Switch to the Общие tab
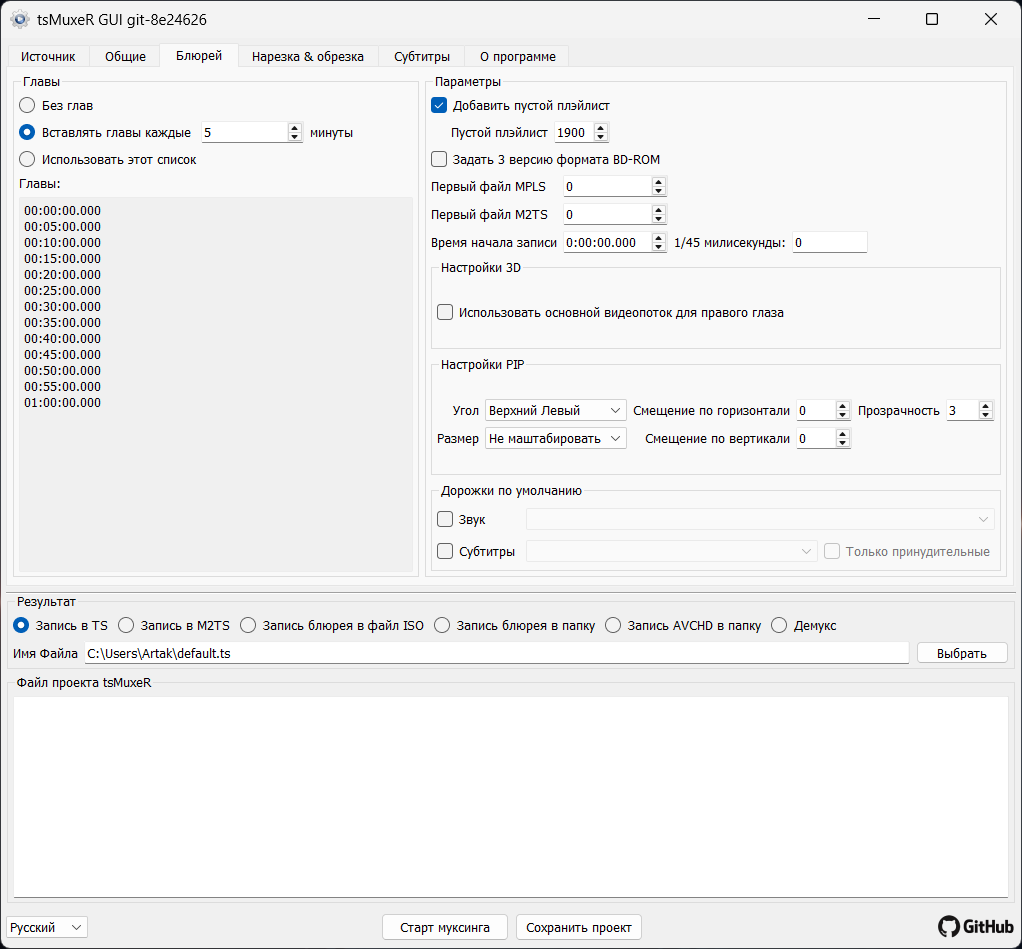Screen dimensions: 1022x949 (x=125, y=57)
